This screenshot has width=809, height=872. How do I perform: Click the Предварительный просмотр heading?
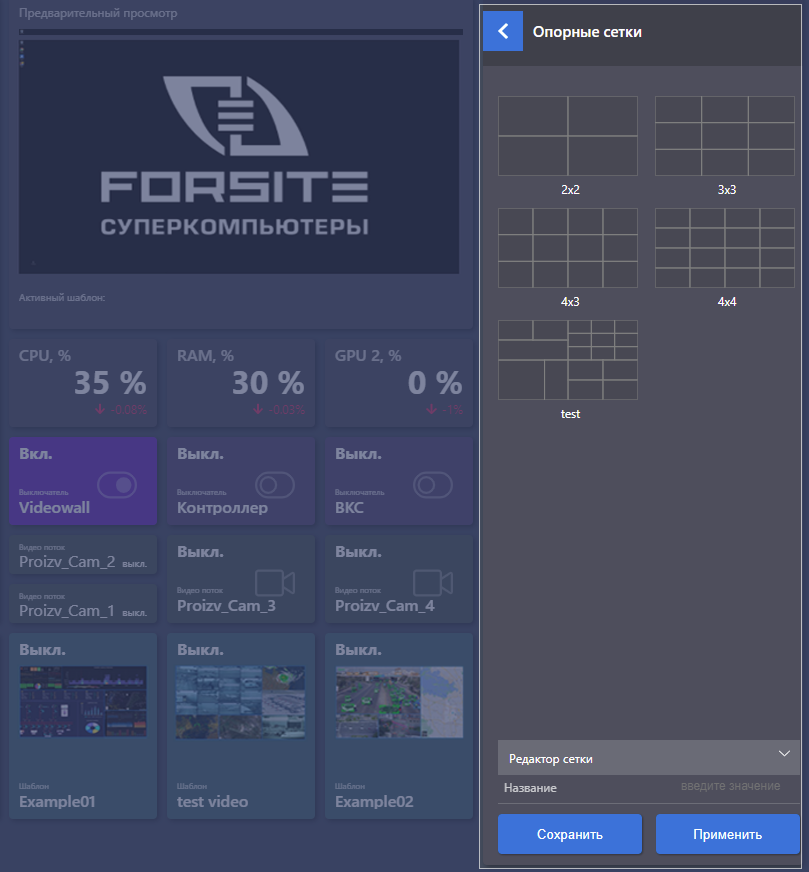click(x=98, y=13)
